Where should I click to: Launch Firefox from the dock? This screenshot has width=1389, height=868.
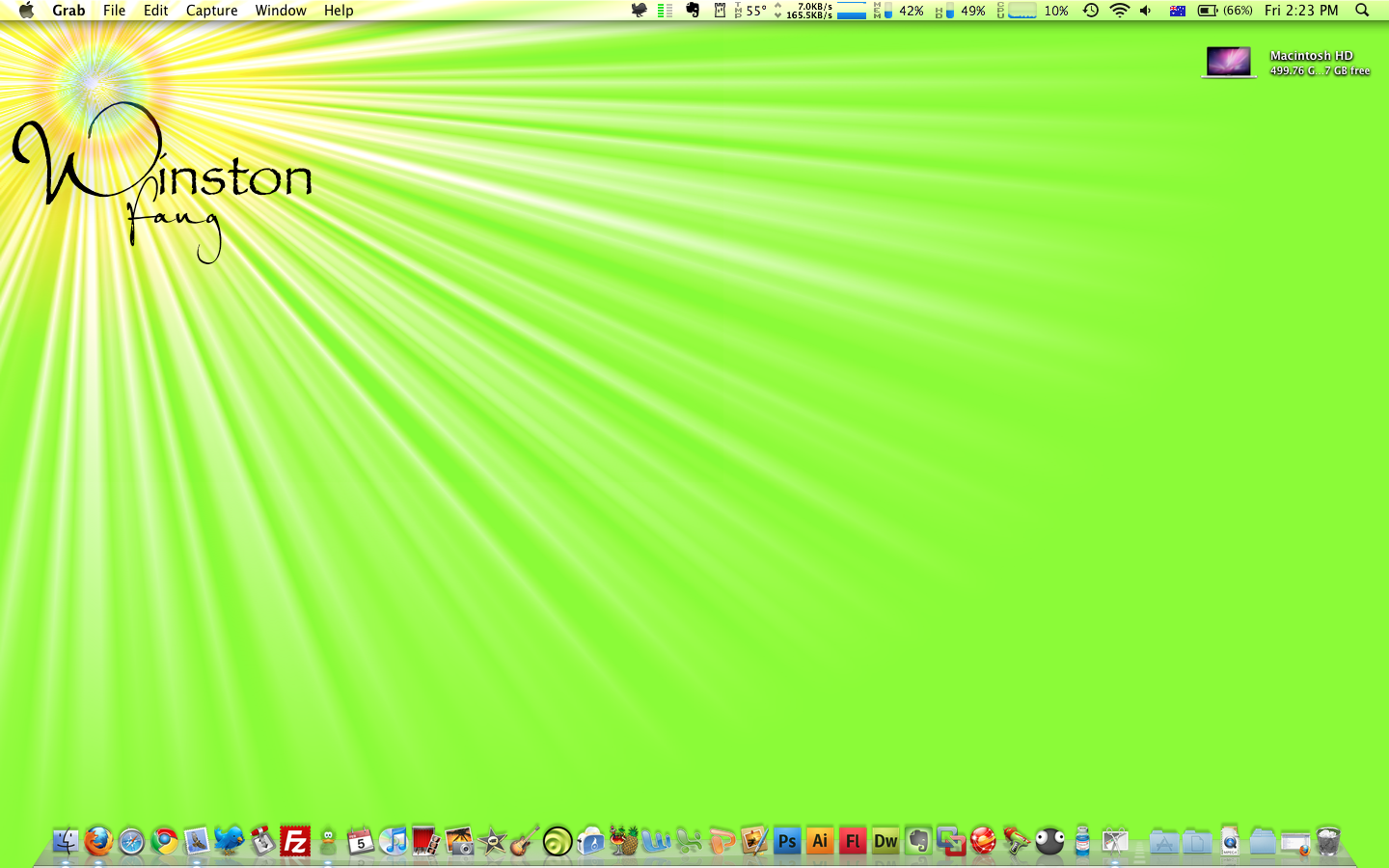(x=98, y=841)
